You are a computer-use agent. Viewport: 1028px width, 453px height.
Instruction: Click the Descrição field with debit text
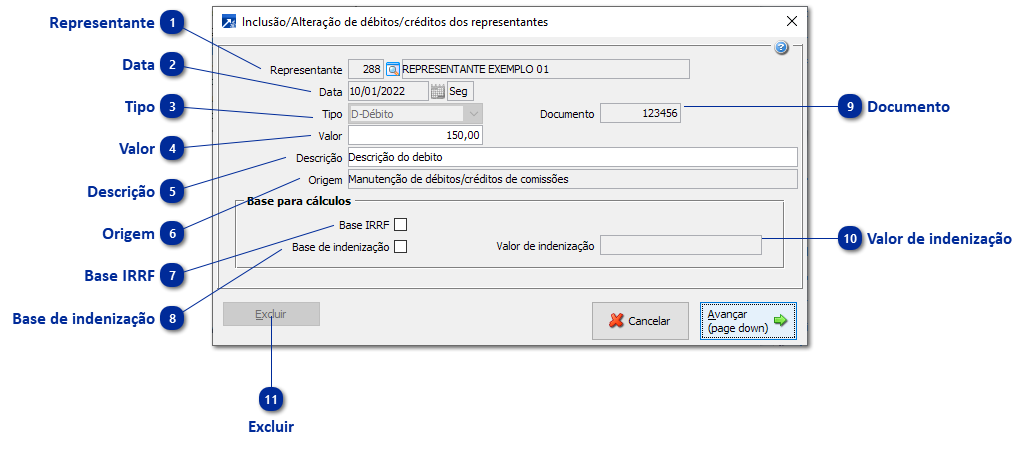(x=573, y=157)
